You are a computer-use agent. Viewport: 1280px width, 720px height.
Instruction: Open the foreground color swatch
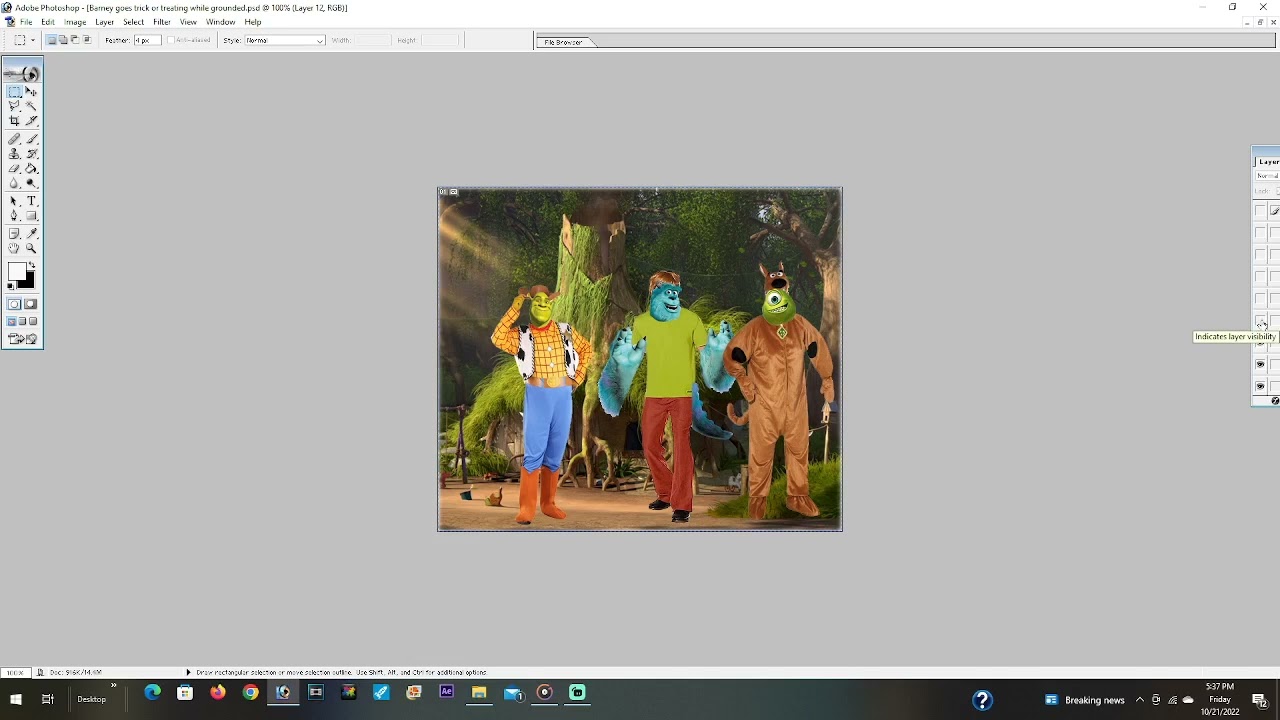(x=16, y=270)
